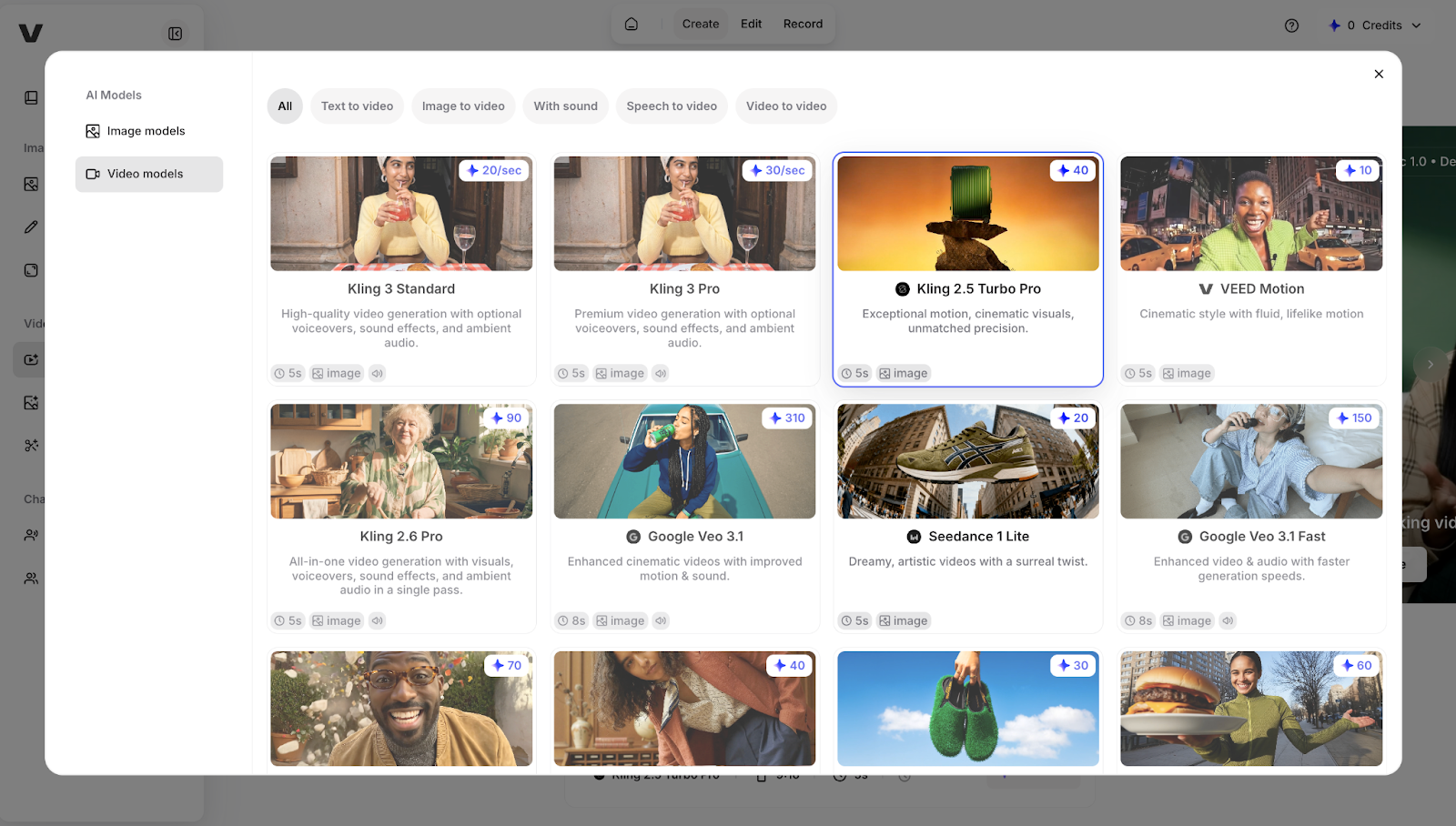Click sound icon on Kling 3 Pro card
Viewport: 1456px width, 826px height.
(x=661, y=373)
